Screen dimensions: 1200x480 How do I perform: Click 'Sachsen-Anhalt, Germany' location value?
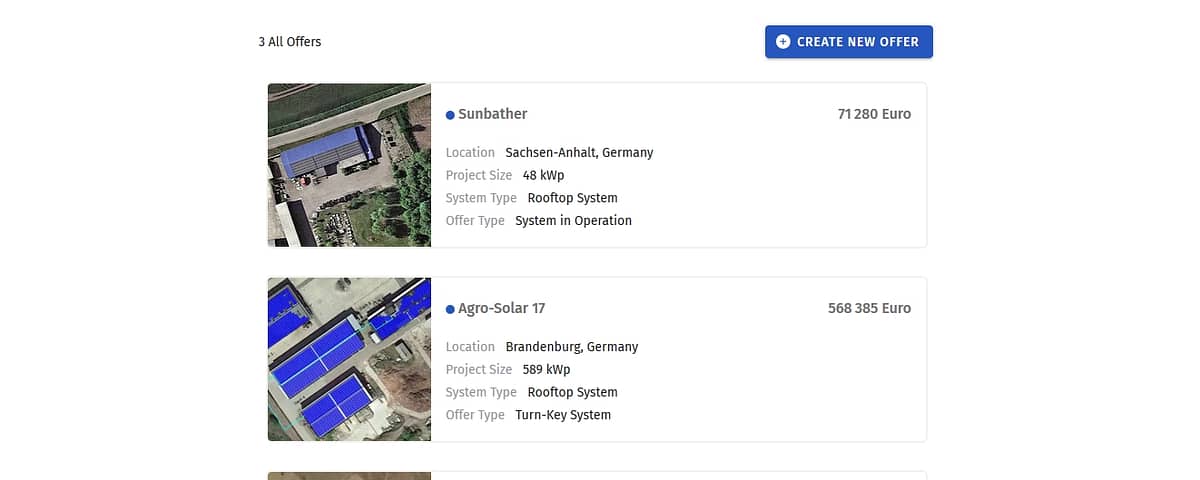click(x=579, y=153)
